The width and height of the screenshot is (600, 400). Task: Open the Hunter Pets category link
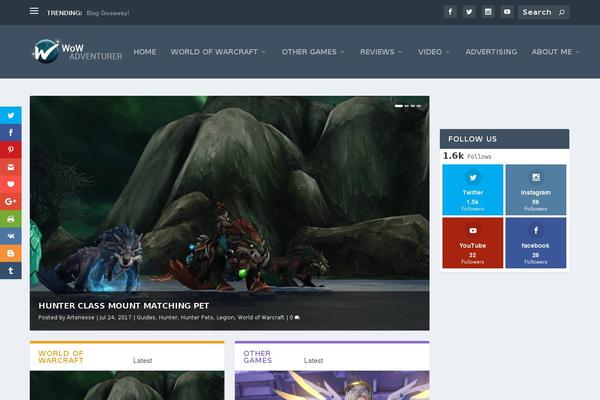(197, 317)
